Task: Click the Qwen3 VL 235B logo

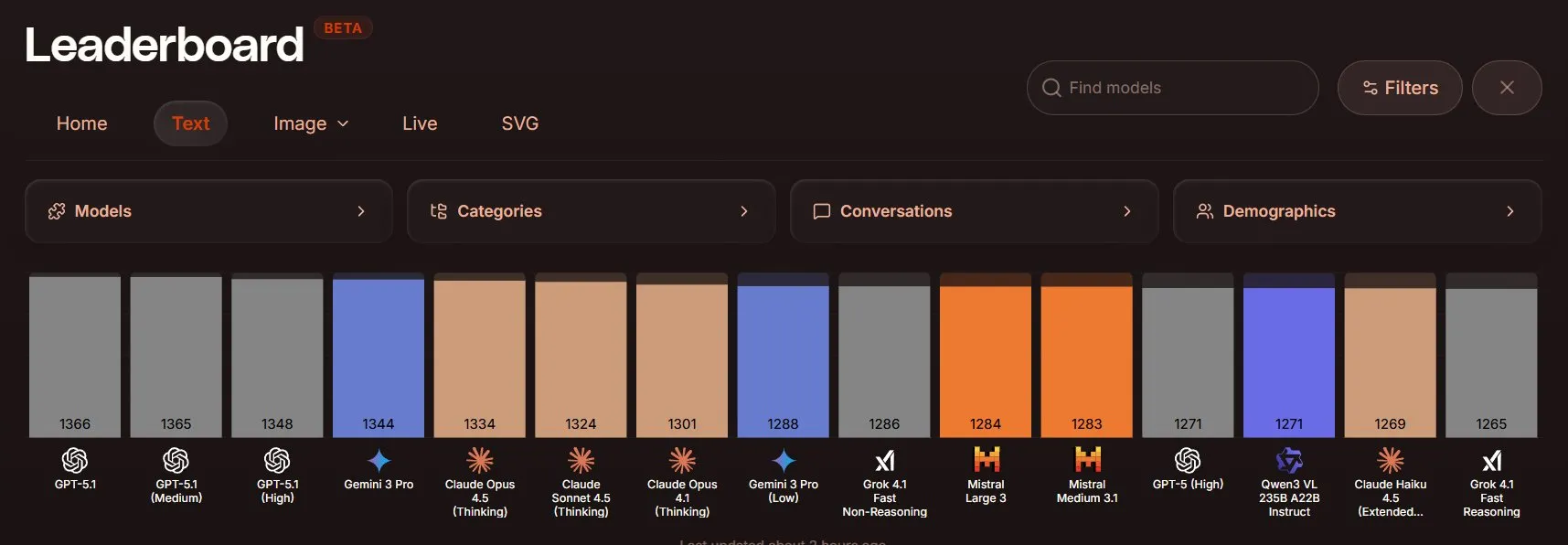Action: pos(1288,460)
